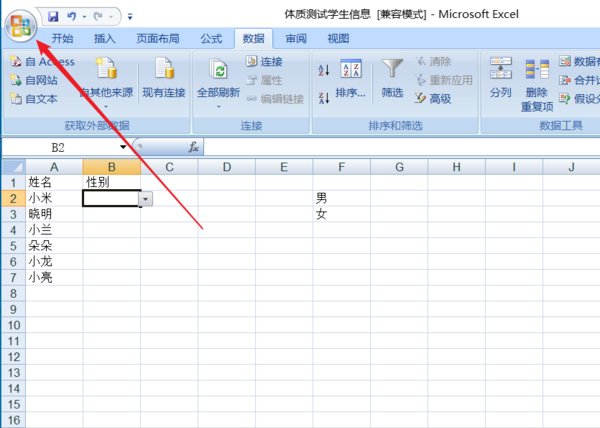Open 高级 filter options
Viewport: 600px width, 428px height.
point(434,99)
